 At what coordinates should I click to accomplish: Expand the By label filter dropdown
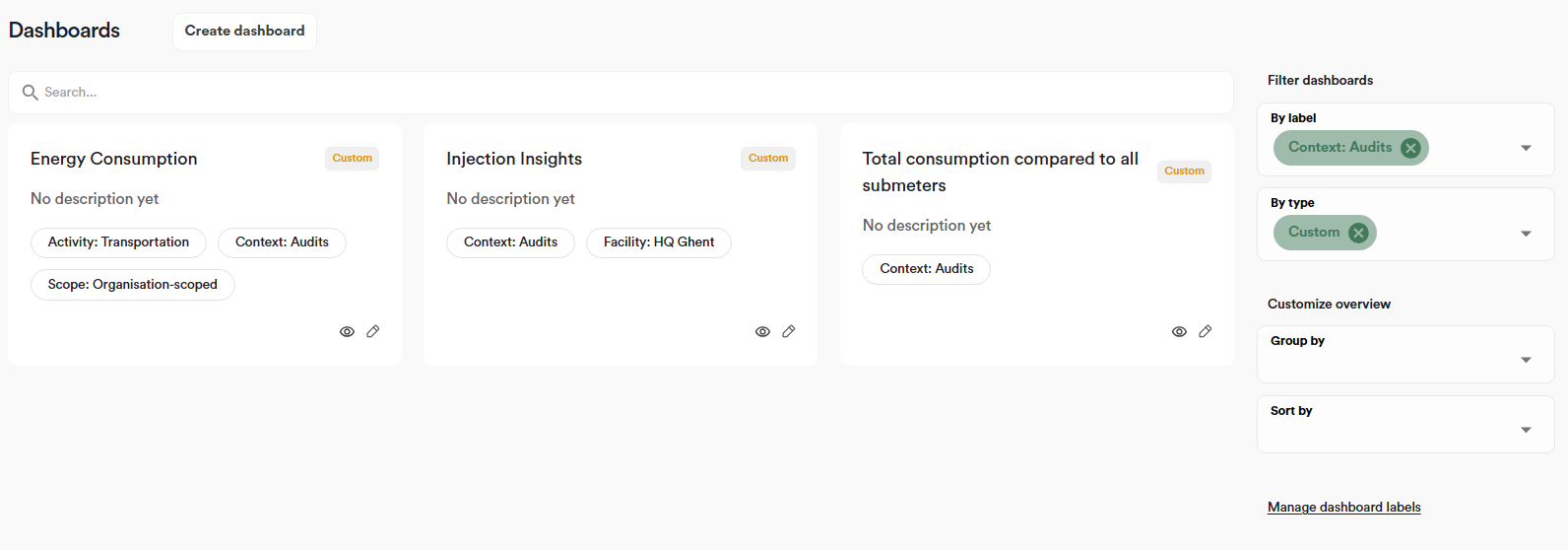tap(1526, 148)
